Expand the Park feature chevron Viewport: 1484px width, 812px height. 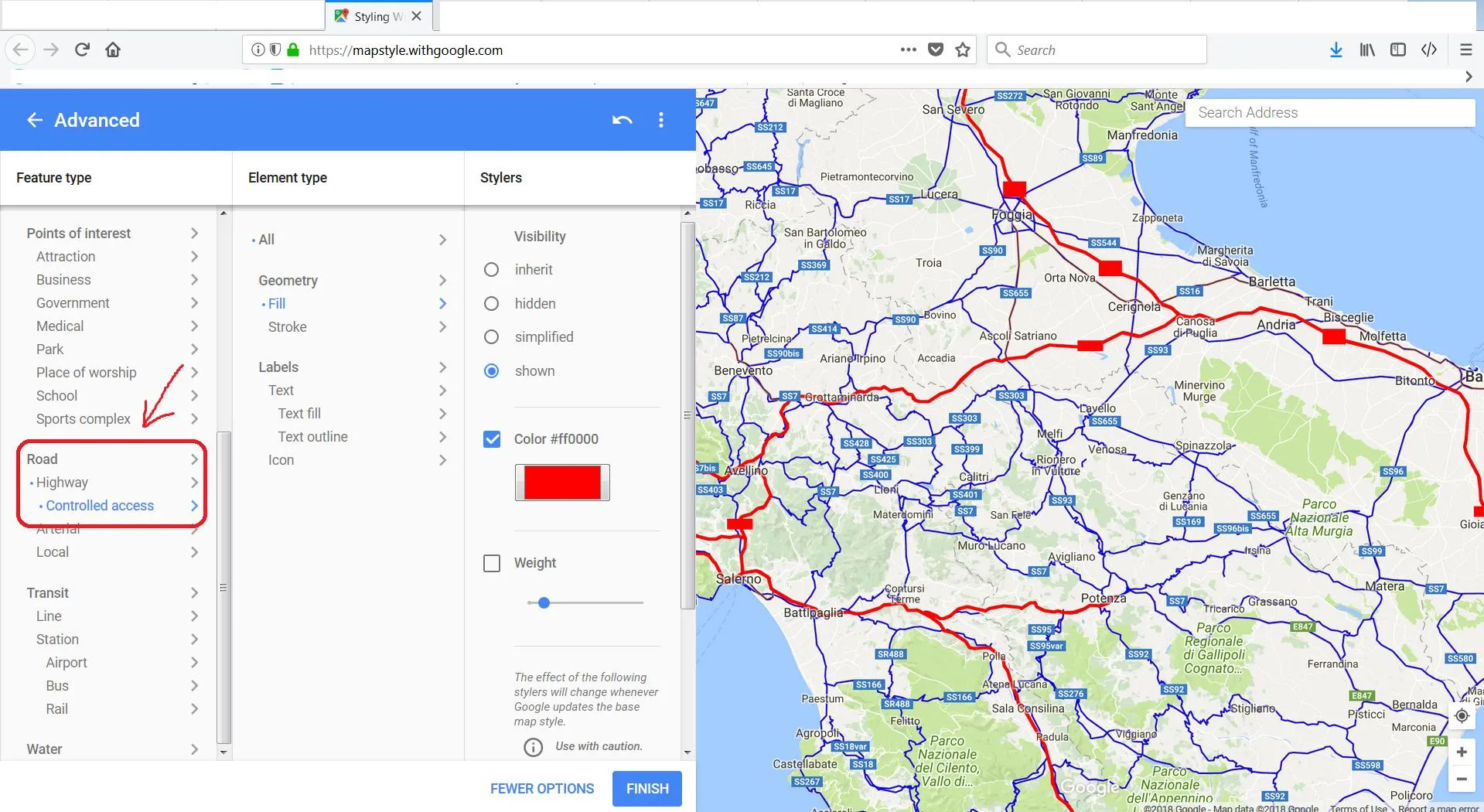pyautogui.click(x=194, y=350)
